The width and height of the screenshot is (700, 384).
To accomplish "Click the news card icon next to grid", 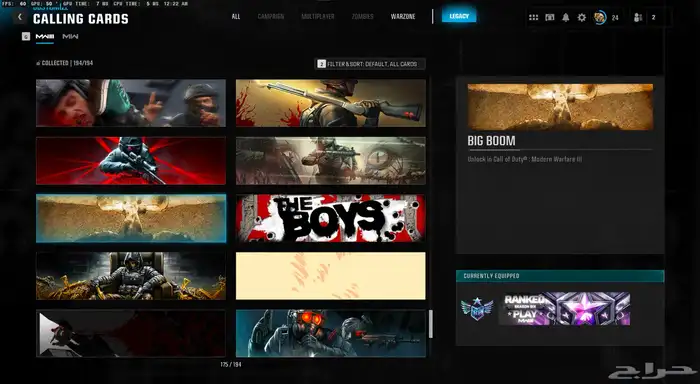I will pos(550,17).
